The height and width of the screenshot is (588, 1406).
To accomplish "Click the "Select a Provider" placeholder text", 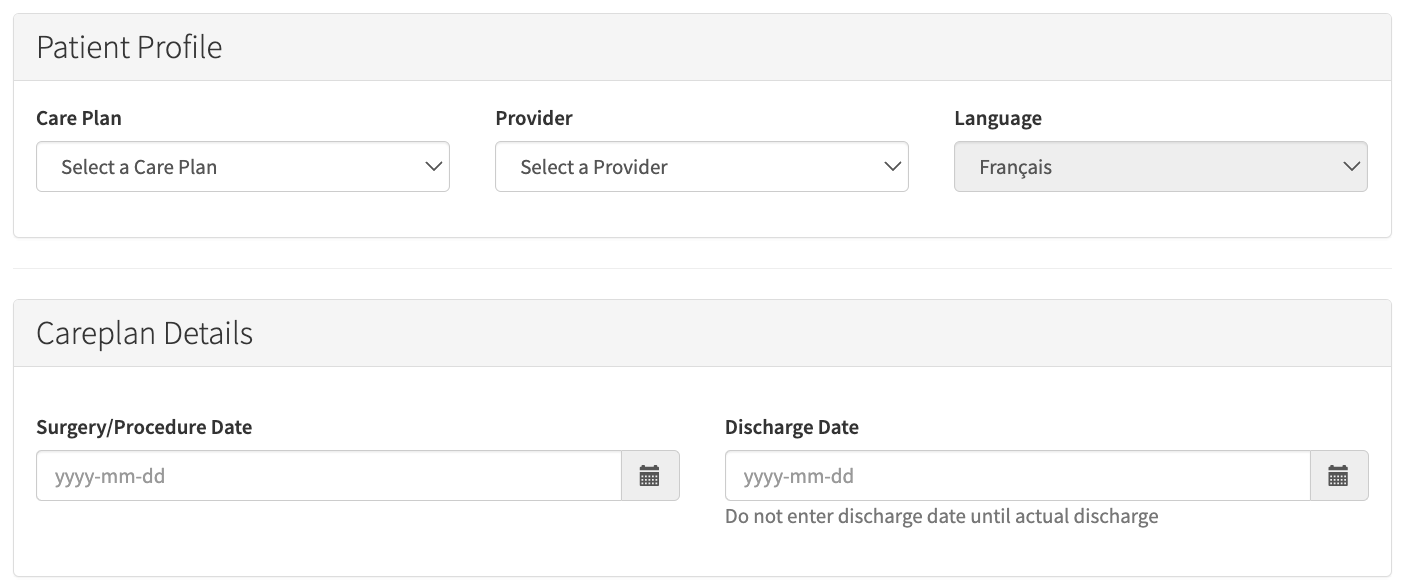I will point(594,167).
